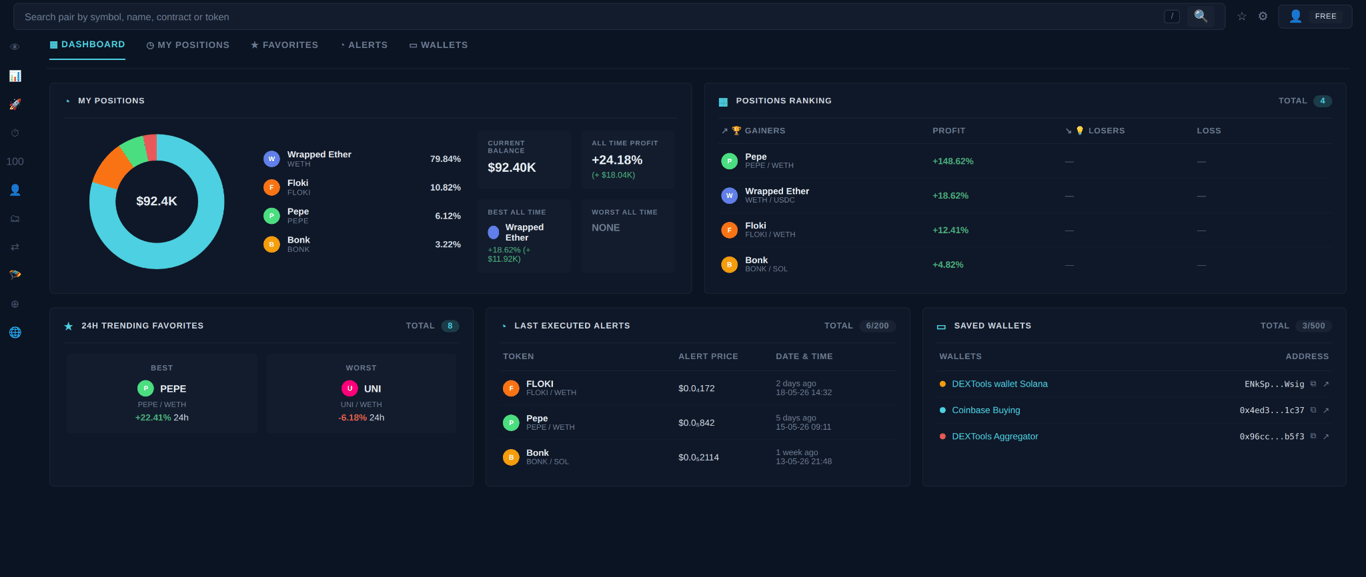Click the $92.4K donut chart center
This screenshot has width=1366, height=577.
click(157, 201)
